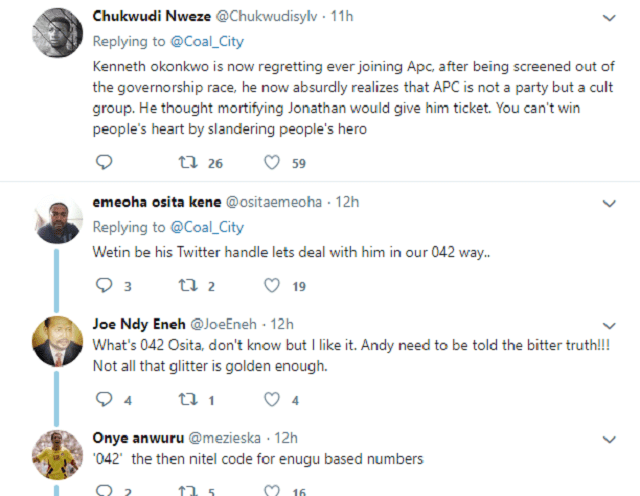
Task: Expand options menu on emeoha osita kene's tweet
Action: [x=610, y=202]
